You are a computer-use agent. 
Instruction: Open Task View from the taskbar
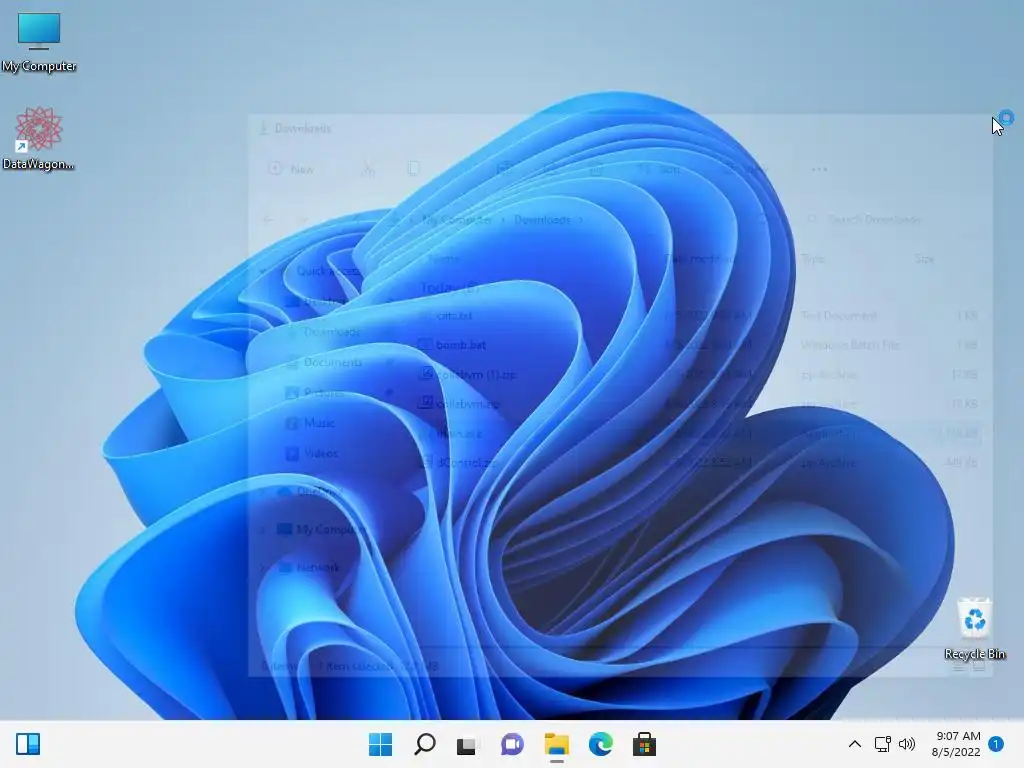coord(468,744)
